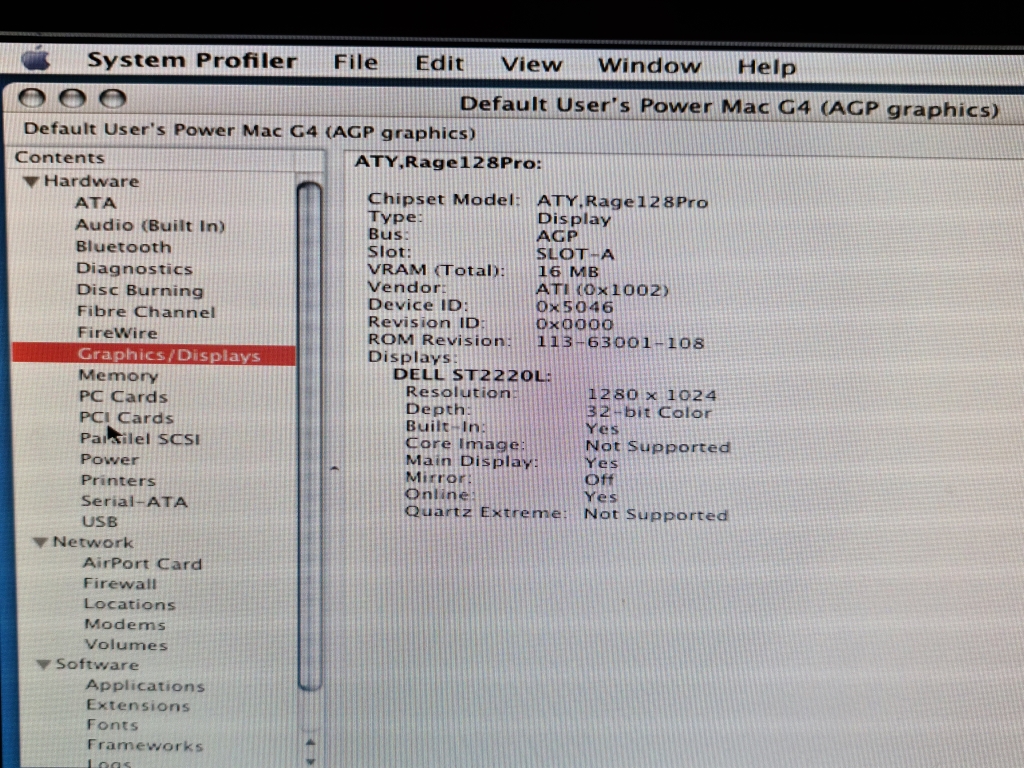Select the Serial-ATA entry
Screen dimensions: 1024x768
134,502
